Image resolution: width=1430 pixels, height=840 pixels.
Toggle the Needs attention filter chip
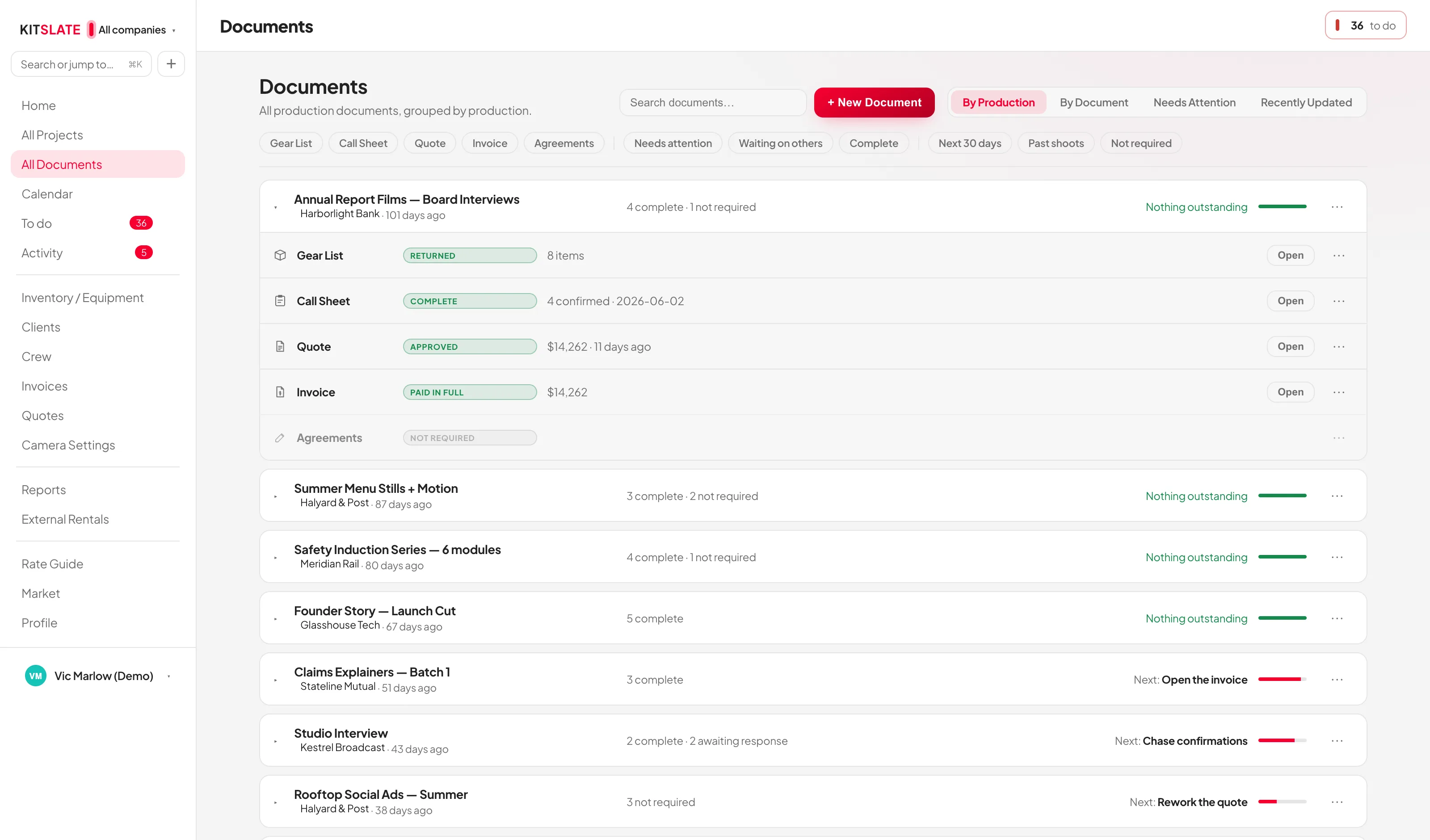(673, 143)
